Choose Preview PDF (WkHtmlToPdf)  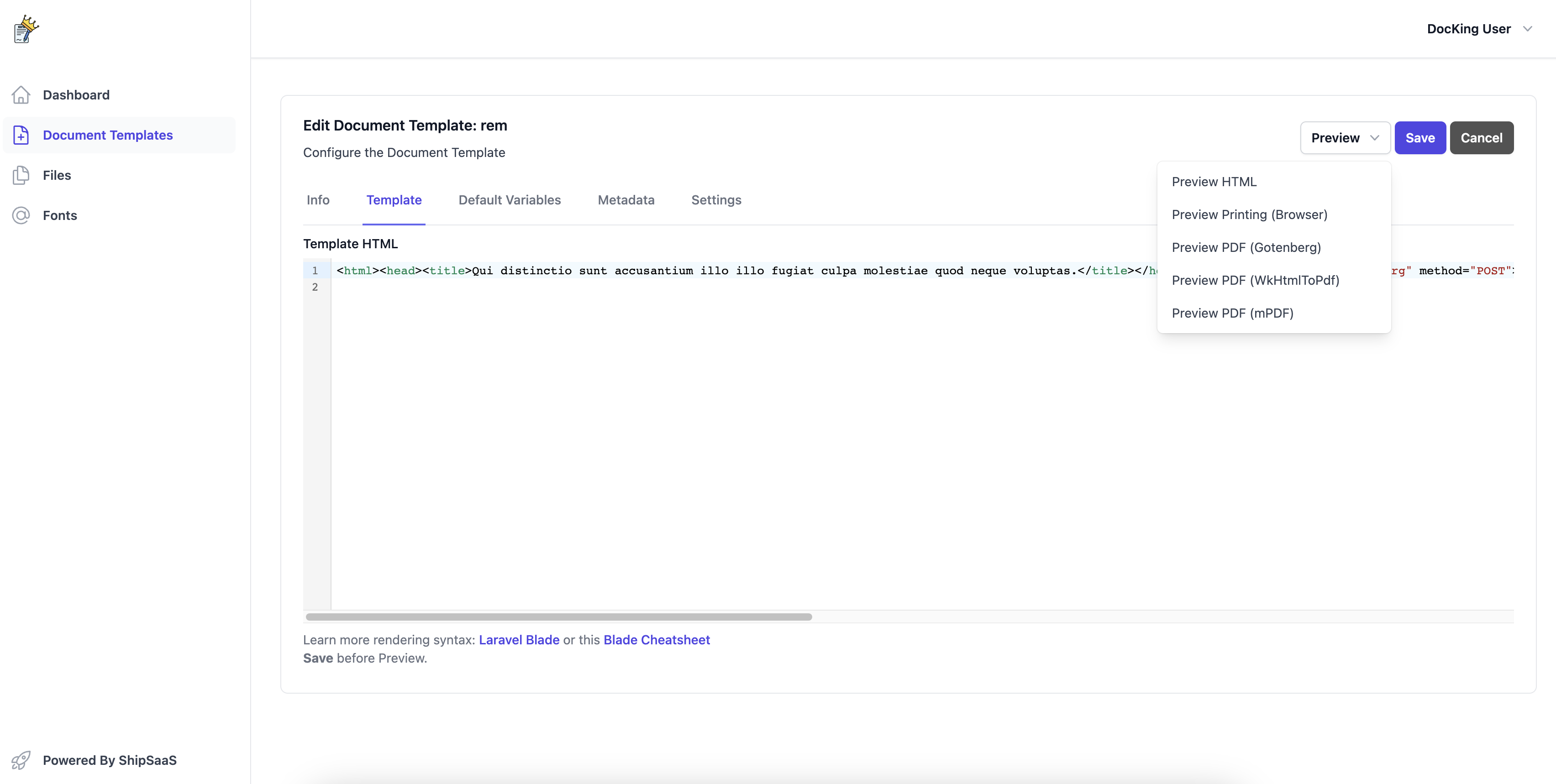(1255, 280)
